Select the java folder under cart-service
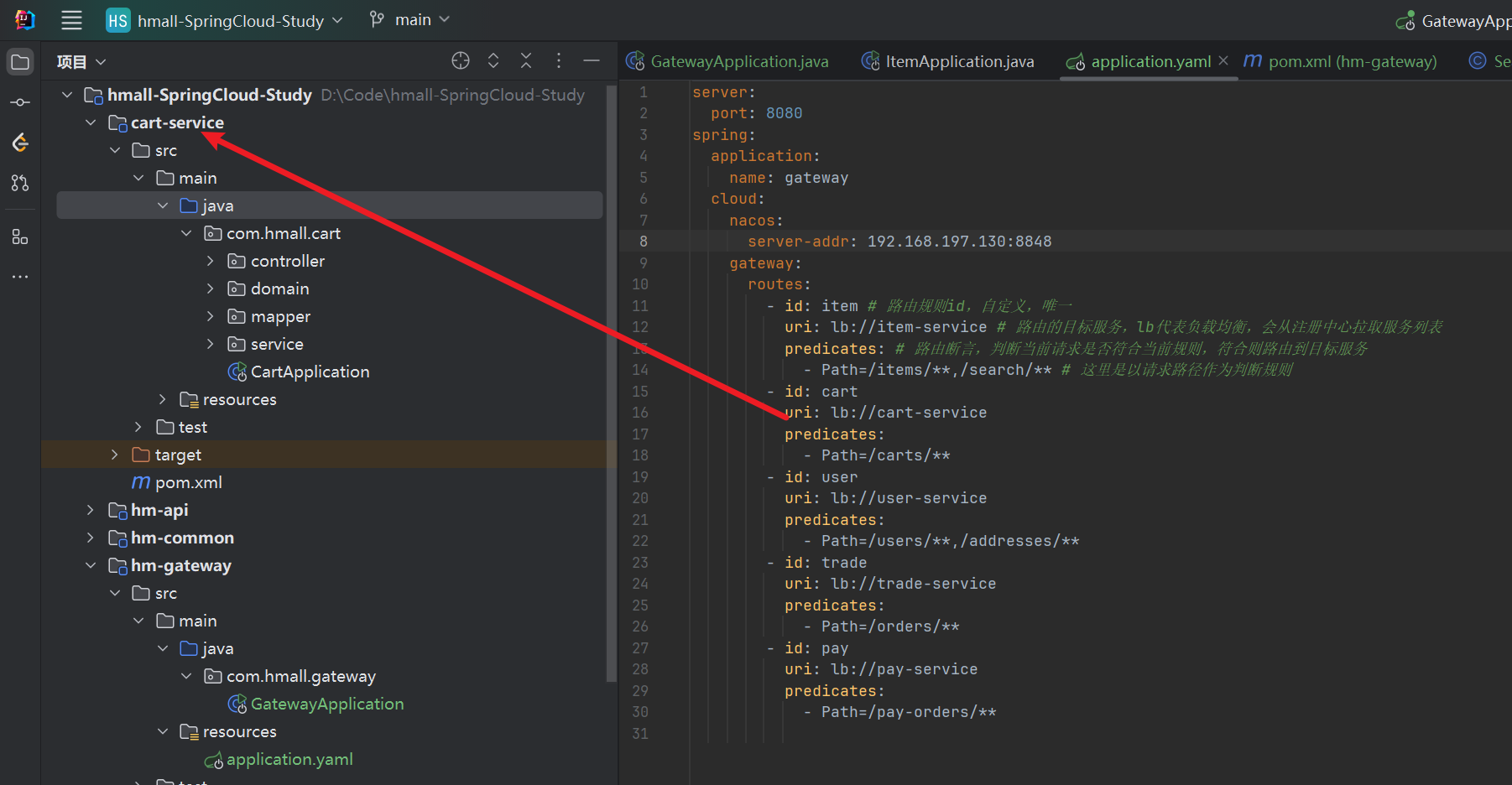The width and height of the screenshot is (1512, 785). [x=330, y=205]
